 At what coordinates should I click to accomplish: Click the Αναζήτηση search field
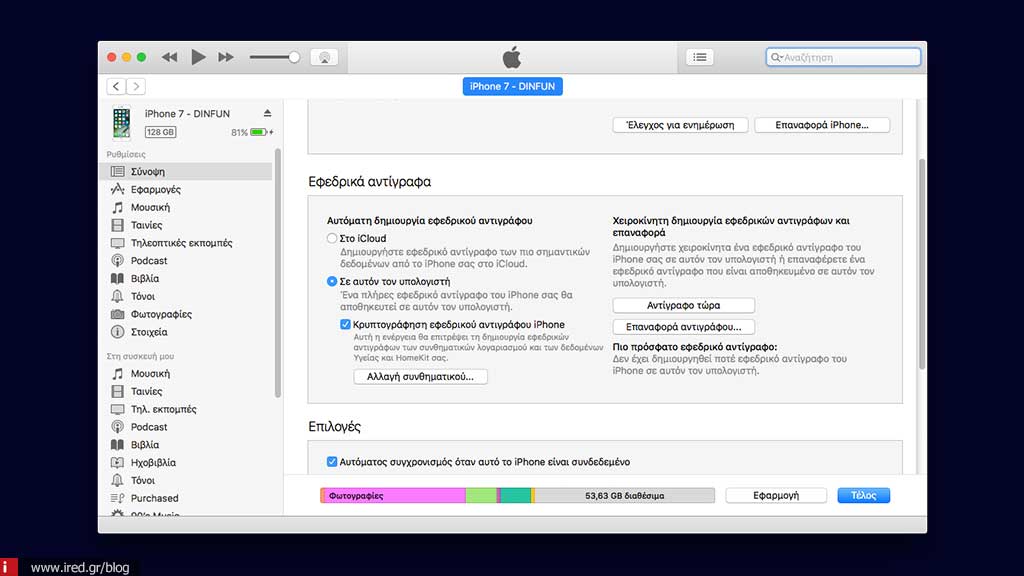click(x=843, y=57)
